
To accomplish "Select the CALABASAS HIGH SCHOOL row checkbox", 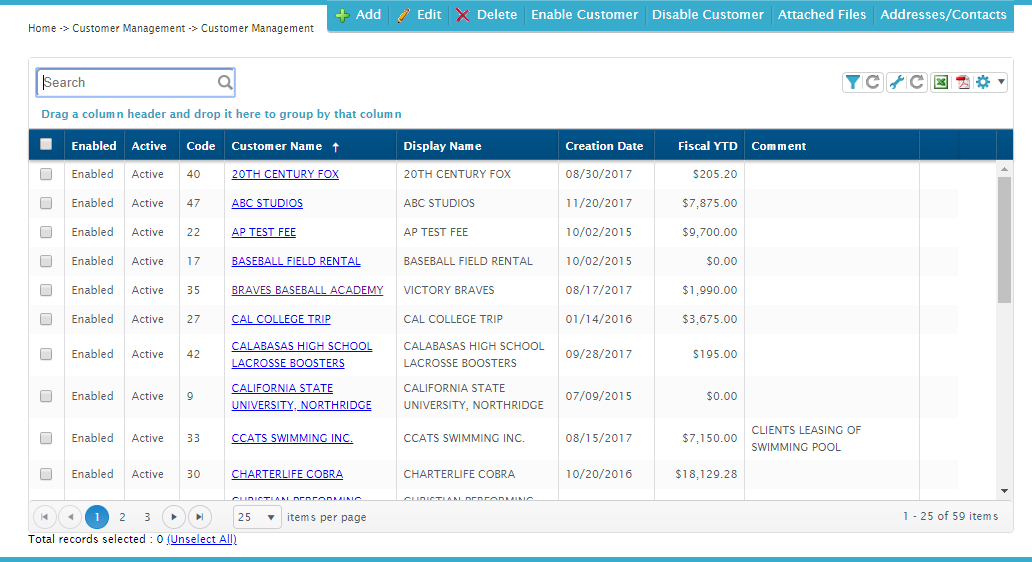I will (x=46, y=354).
